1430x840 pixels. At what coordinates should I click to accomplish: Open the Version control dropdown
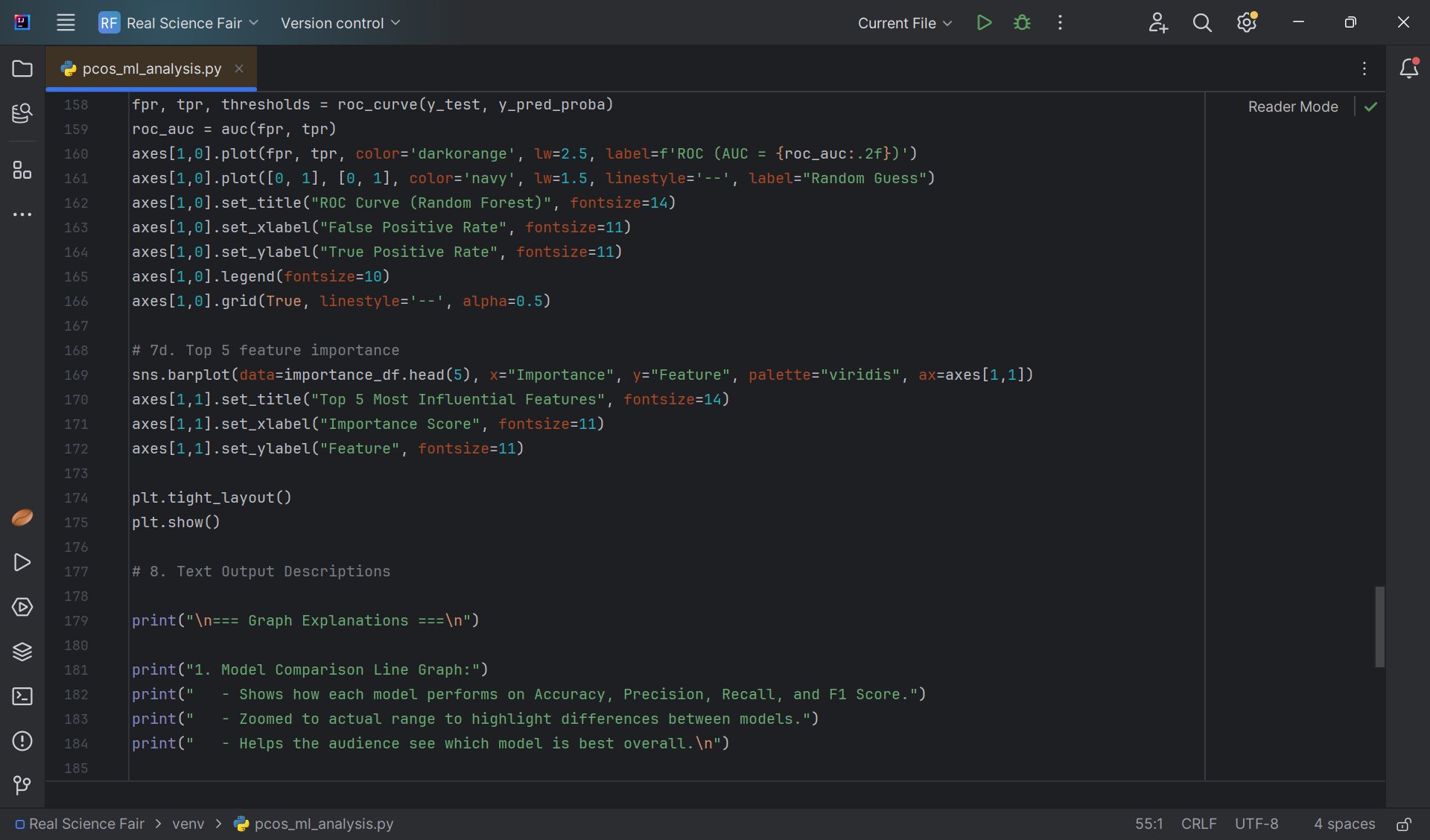click(x=340, y=23)
